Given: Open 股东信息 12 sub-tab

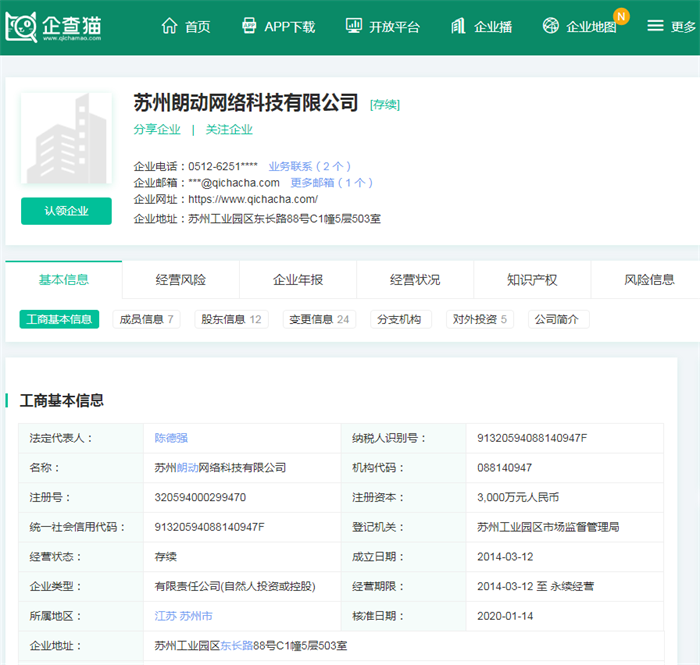Looking at the screenshot, I should coord(231,319).
